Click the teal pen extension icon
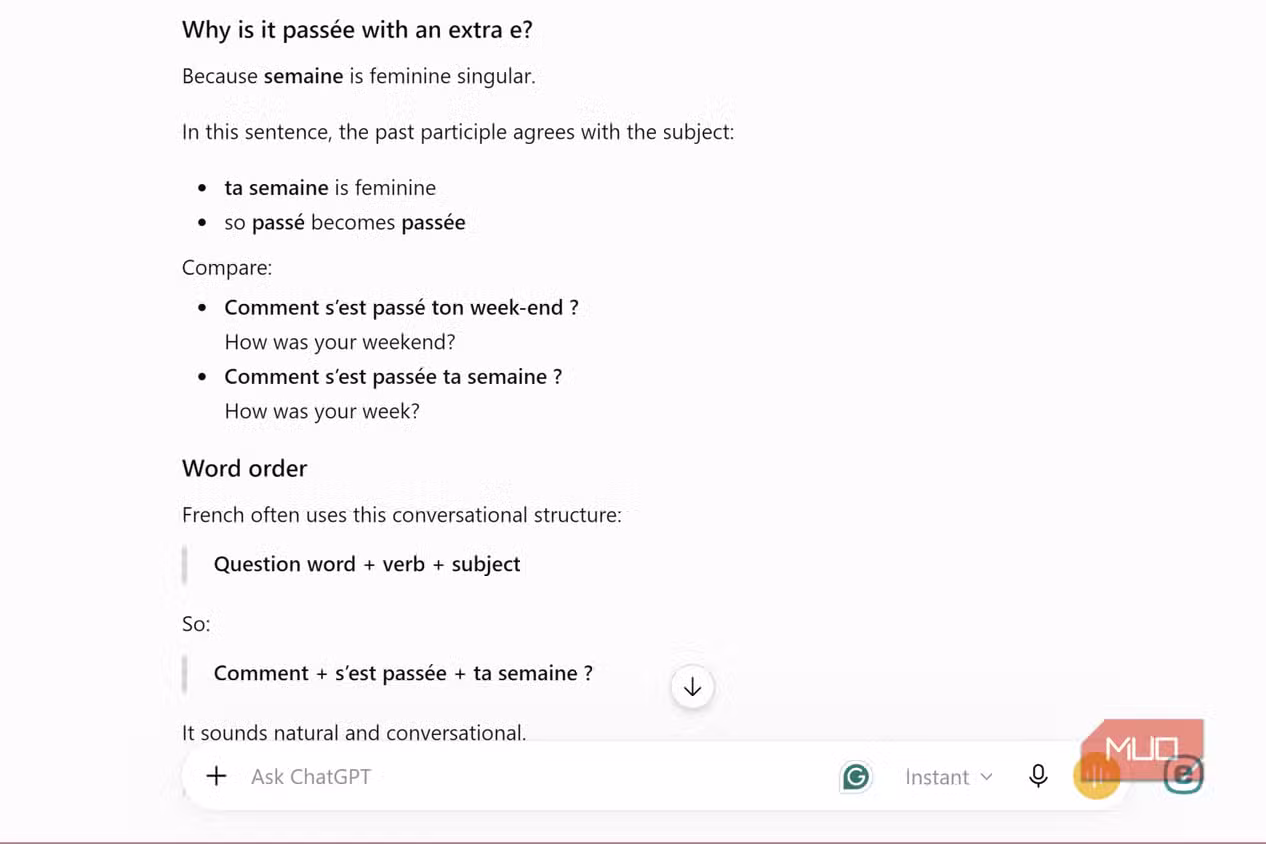 (1183, 775)
